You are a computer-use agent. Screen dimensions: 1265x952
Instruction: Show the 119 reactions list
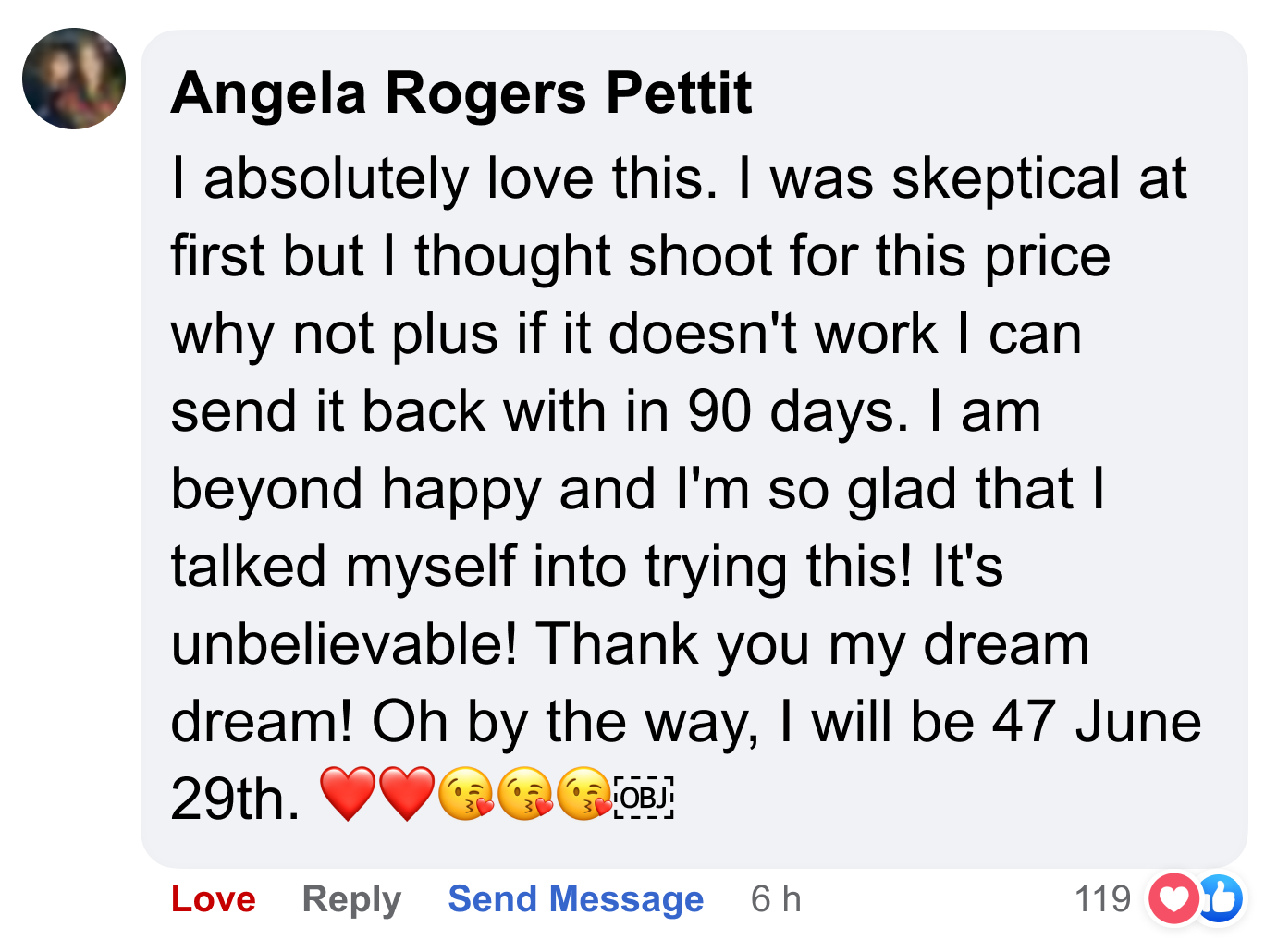point(1102,898)
